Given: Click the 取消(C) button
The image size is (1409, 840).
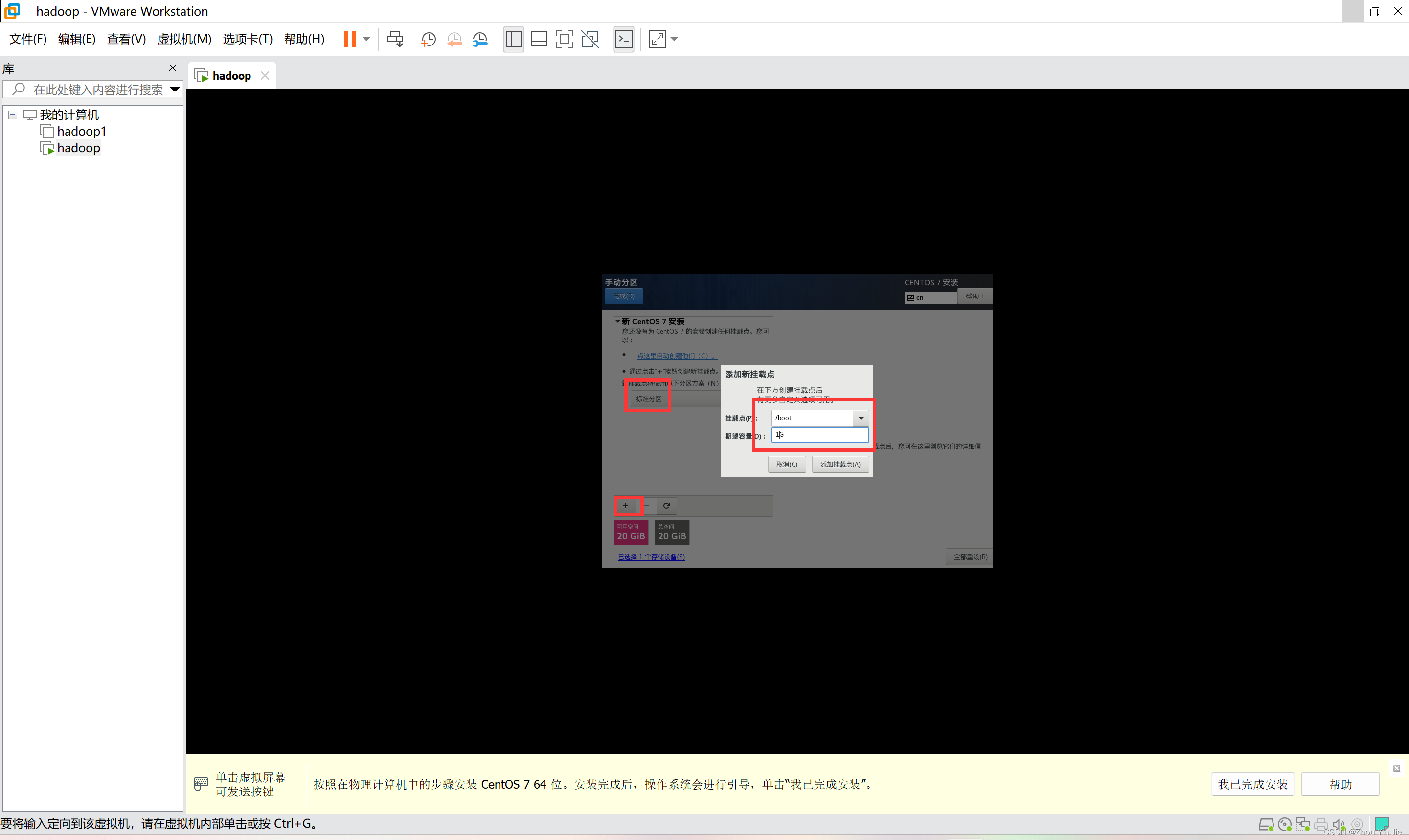Looking at the screenshot, I should pyautogui.click(x=787, y=465).
